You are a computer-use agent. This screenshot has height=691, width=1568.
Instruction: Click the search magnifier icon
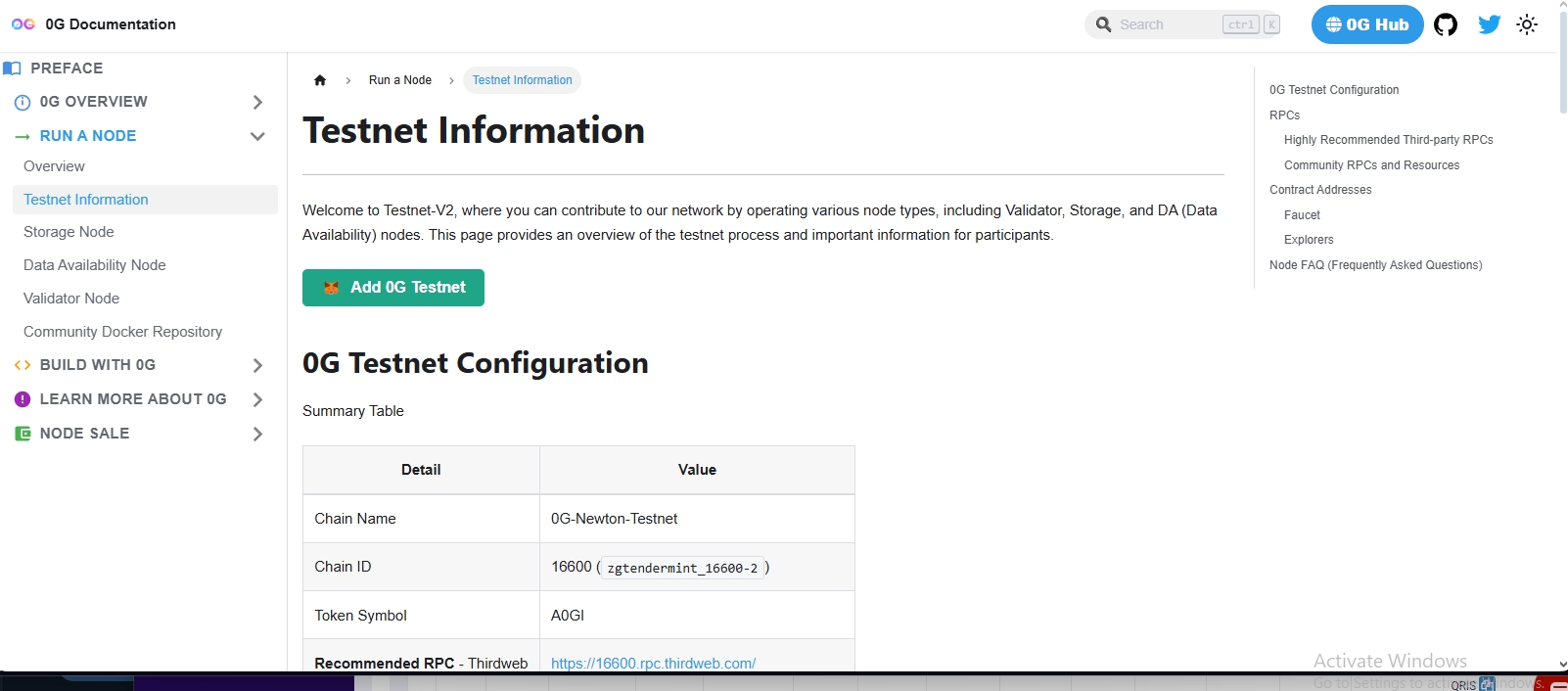[x=1104, y=24]
